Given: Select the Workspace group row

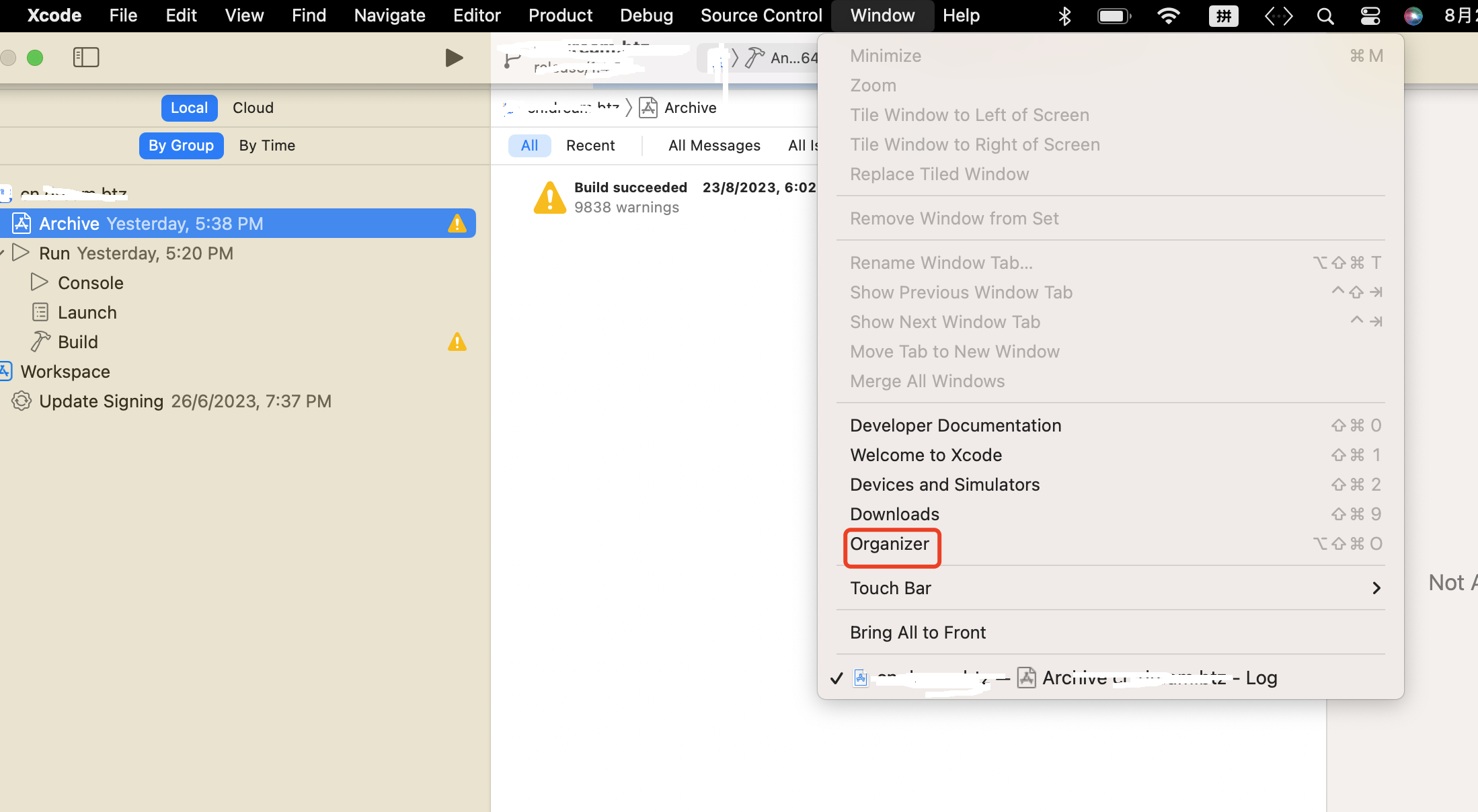Looking at the screenshot, I should 238,371.
